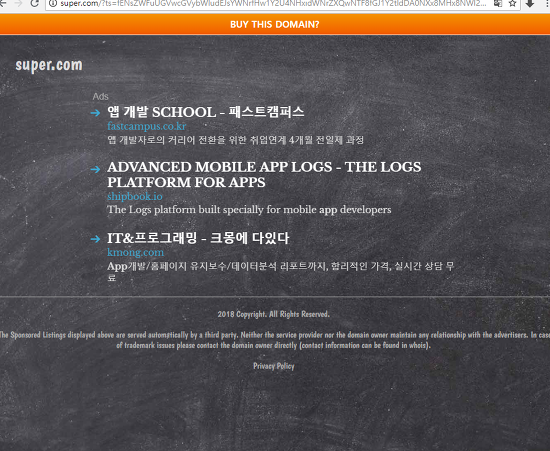This screenshot has width=550, height=451.
Task: Bookmark this page with the star icon
Action: [512, 4]
